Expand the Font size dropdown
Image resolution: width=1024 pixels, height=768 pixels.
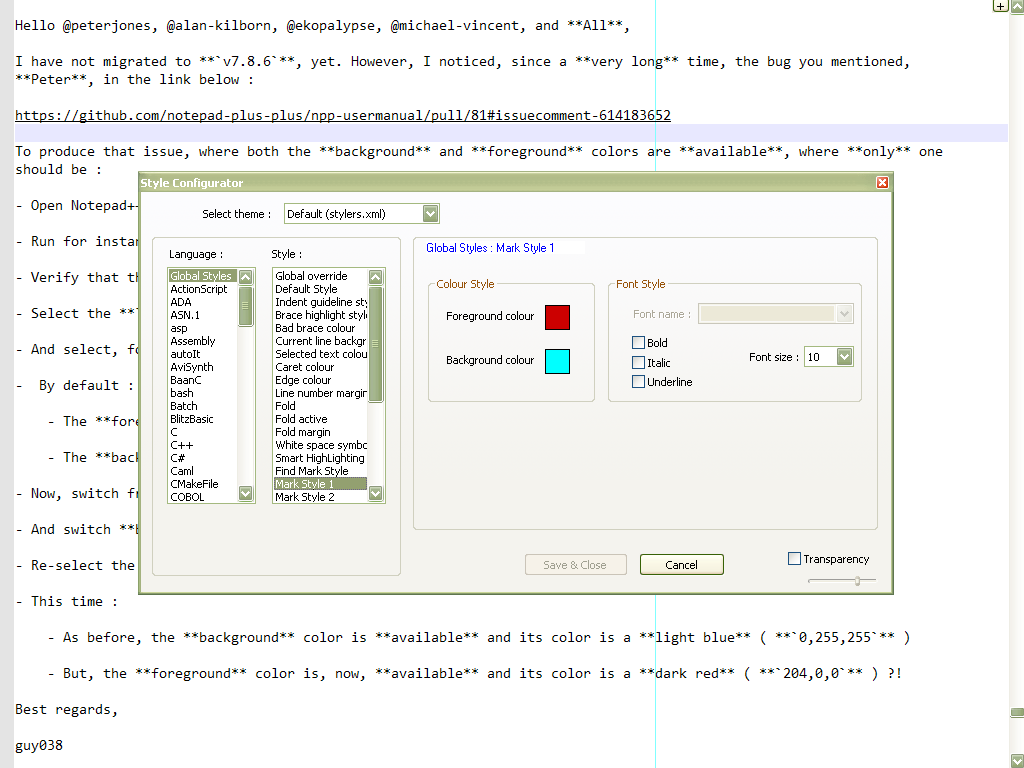pyautogui.click(x=844, y=357)
